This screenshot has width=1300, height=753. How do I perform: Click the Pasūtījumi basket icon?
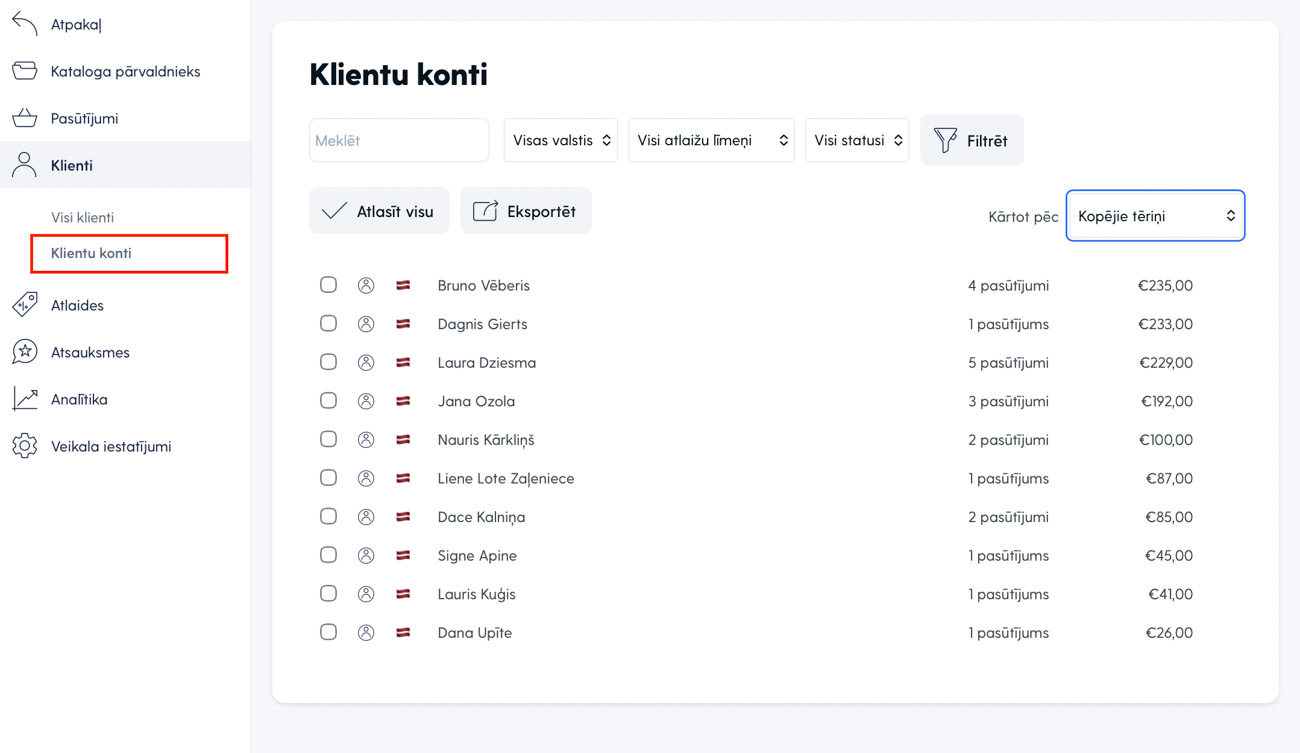pos(25,118)
